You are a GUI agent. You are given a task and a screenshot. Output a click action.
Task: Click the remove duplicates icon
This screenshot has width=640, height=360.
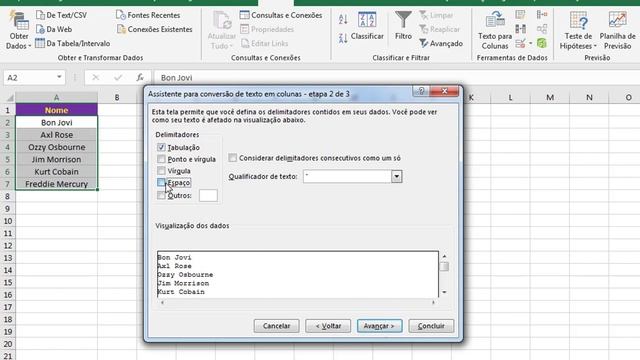click(520, 29)
